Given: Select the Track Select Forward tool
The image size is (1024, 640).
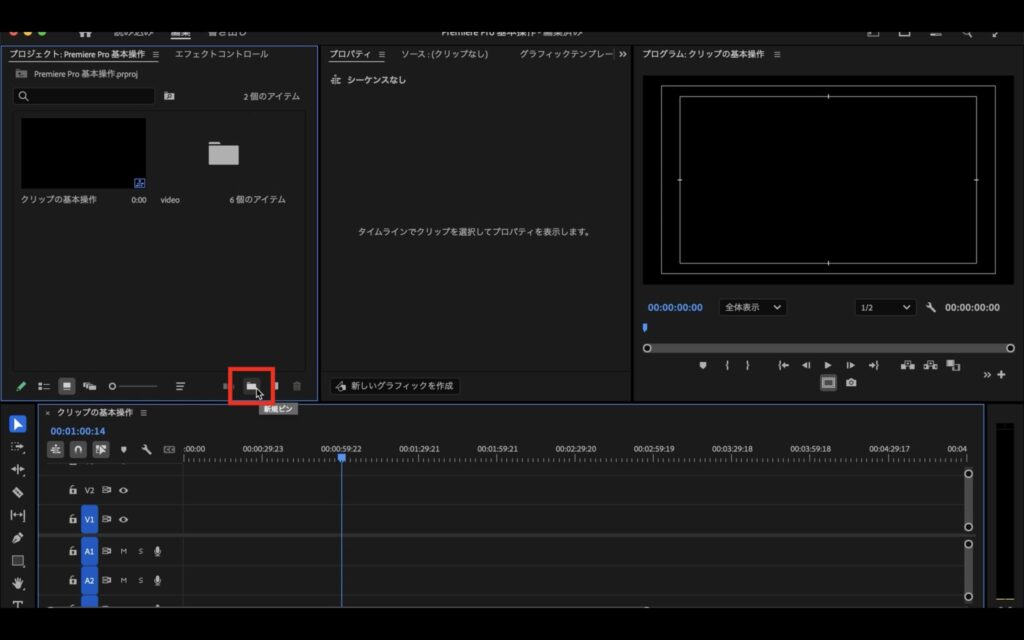Looking at the screenshot, I should click(18, 447).
